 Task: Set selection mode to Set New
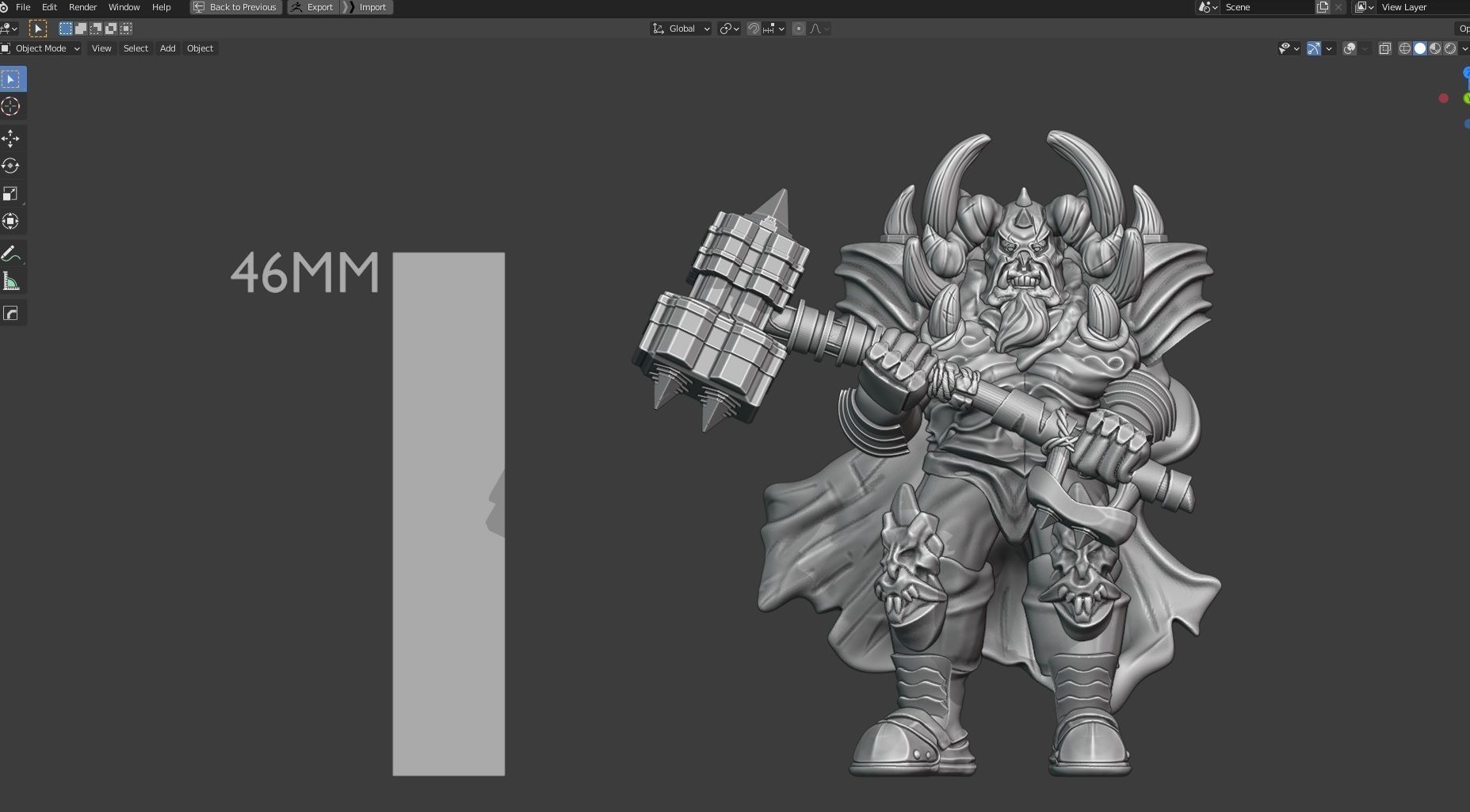click(66, 29)
